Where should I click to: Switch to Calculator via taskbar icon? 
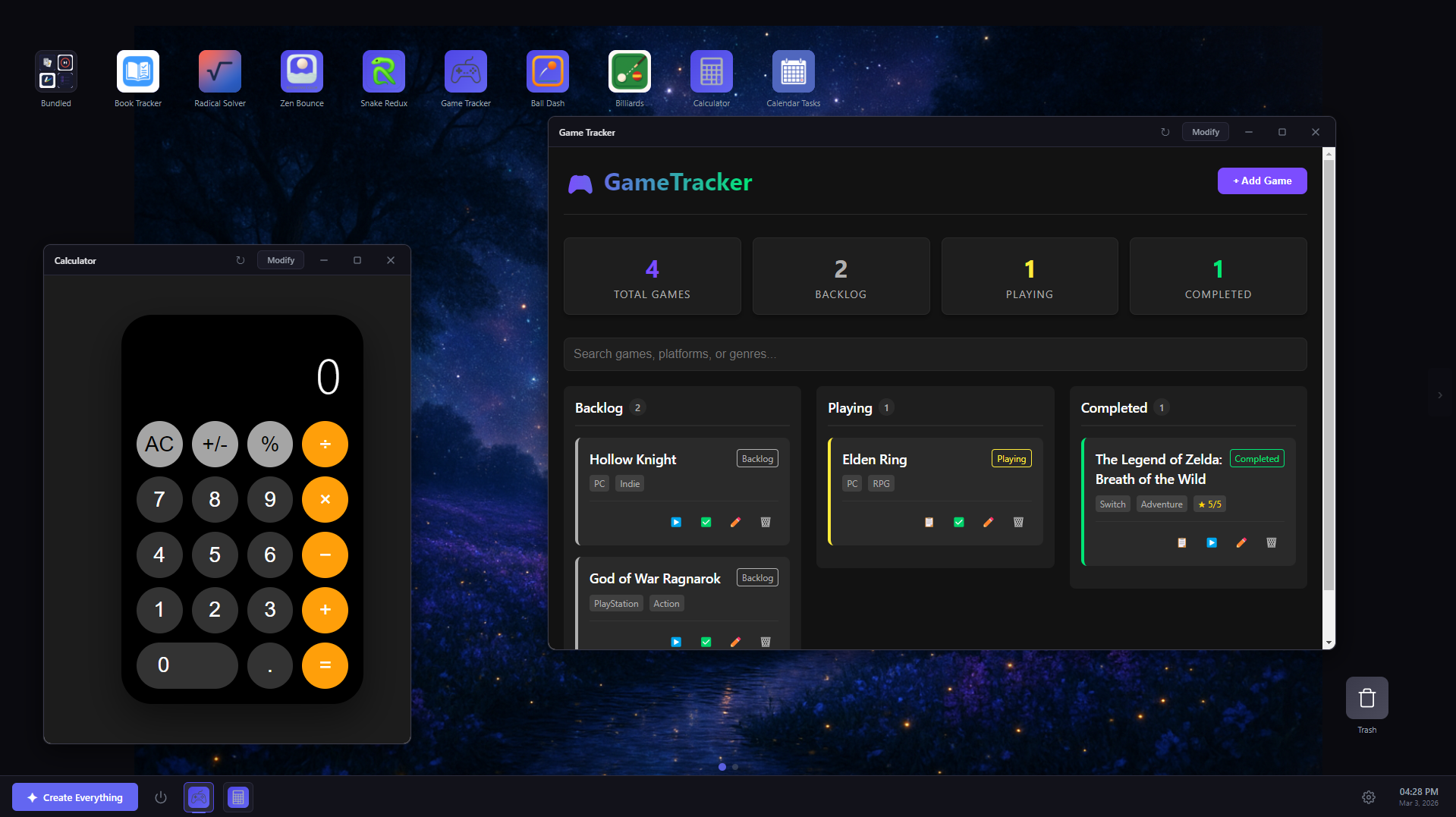[x=238, y=797]
